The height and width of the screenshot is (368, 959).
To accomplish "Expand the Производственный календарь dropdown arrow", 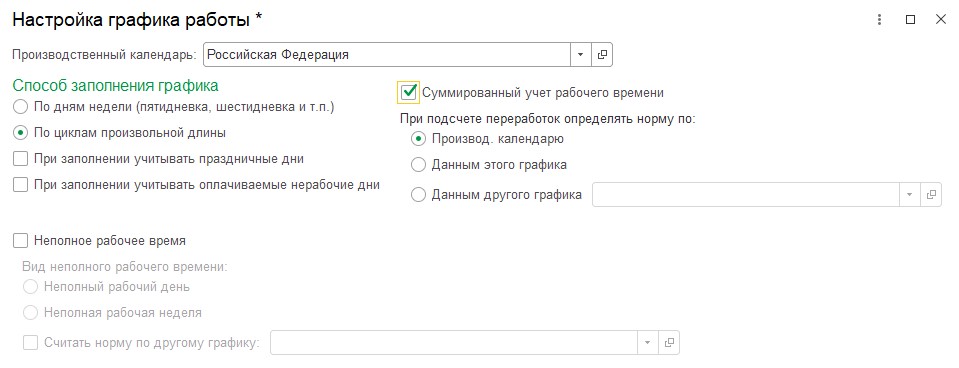I will coord(580,54).
